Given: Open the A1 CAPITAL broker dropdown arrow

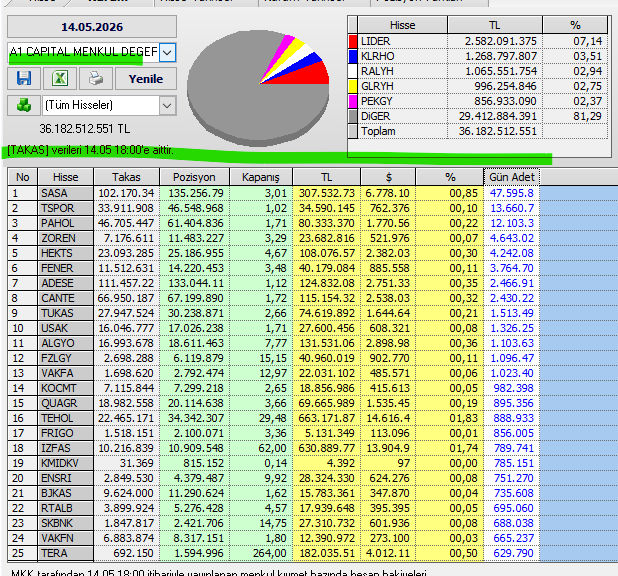Looking at the screenshot, I should [167, 52].
